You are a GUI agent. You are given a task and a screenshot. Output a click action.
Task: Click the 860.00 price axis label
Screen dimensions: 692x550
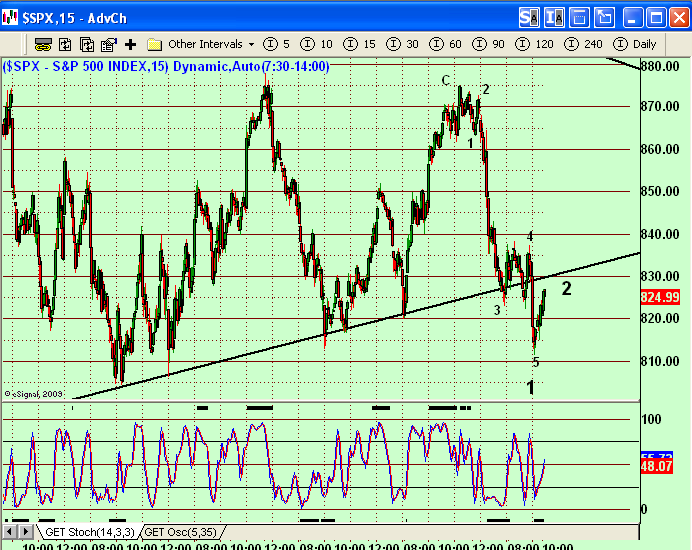pyautogui.click(x=660, y=149)
